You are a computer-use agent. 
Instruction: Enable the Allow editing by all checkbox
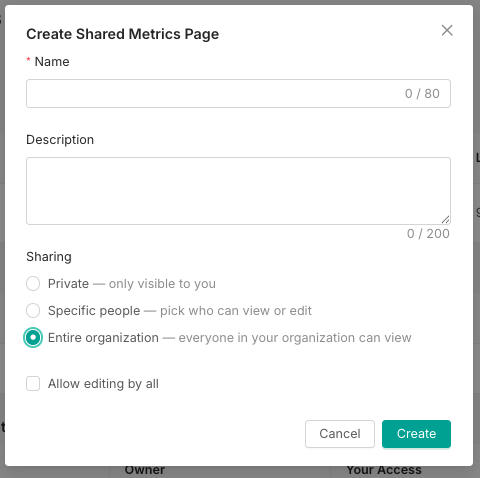[33, 384]
